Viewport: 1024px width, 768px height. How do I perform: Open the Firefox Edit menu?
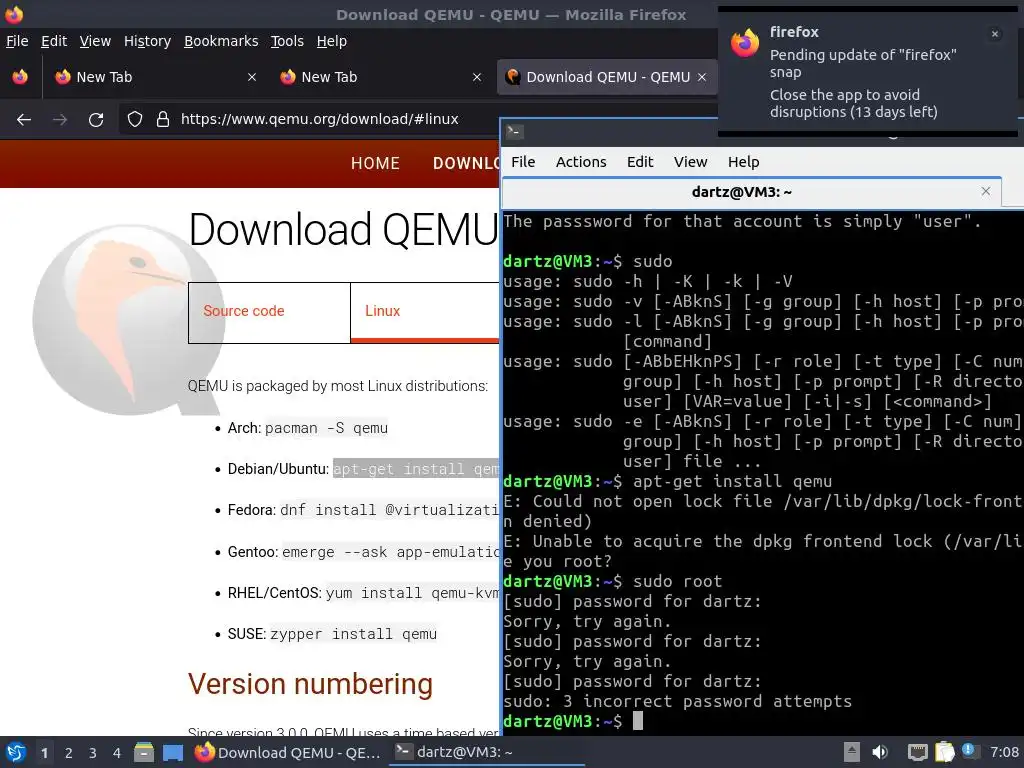tap(54, 41)
